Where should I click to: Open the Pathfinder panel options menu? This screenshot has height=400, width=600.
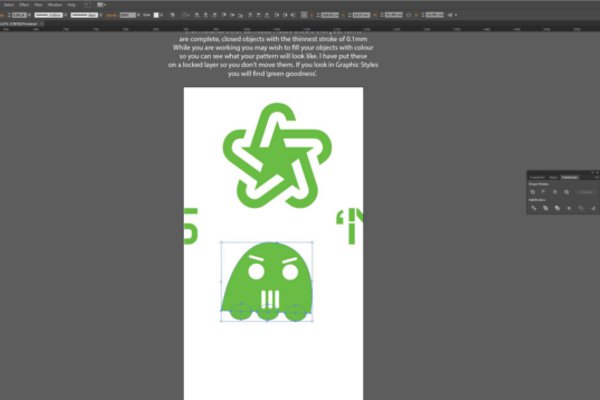point(596,177)
